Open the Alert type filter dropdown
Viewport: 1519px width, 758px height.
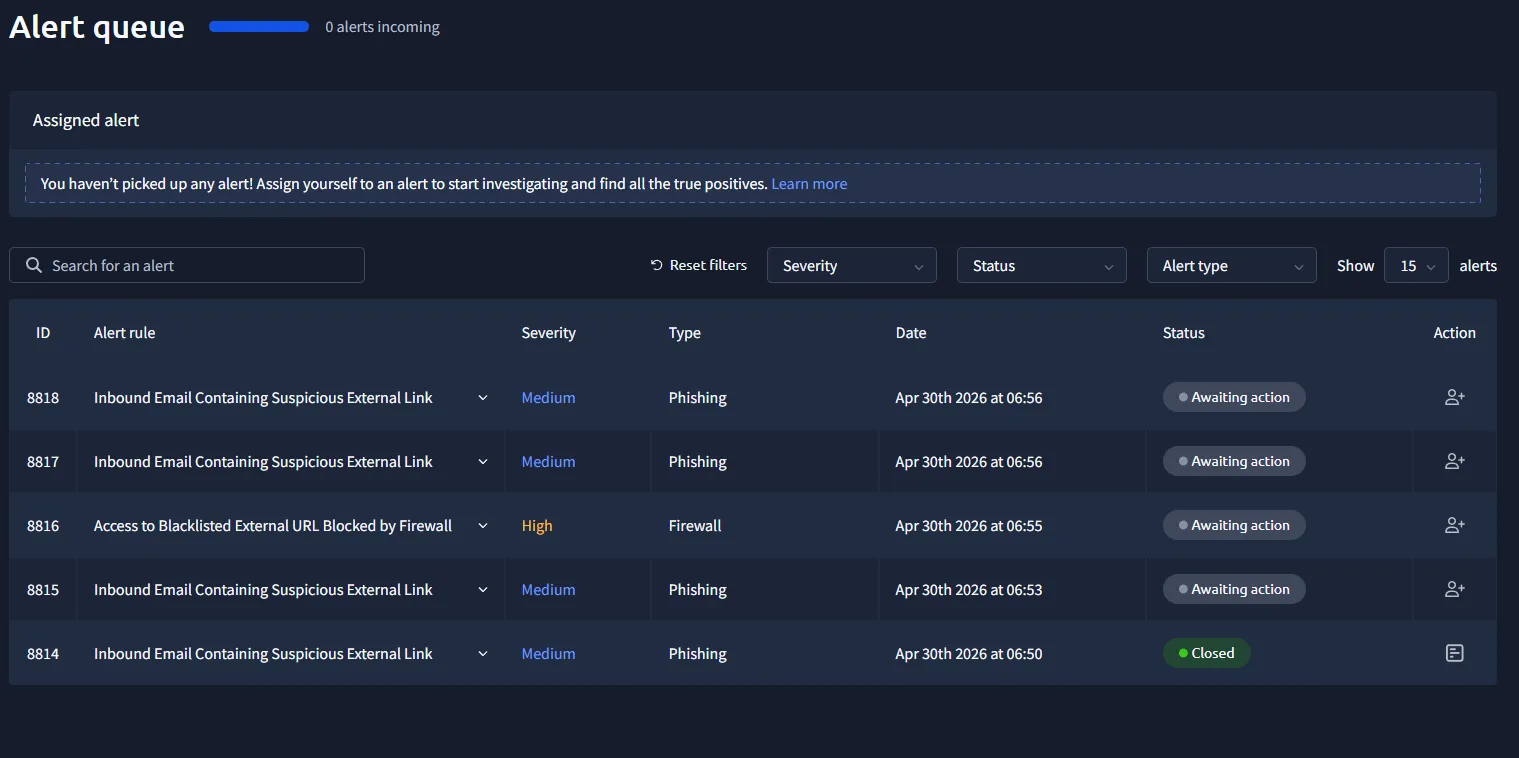coord(1232,265)
